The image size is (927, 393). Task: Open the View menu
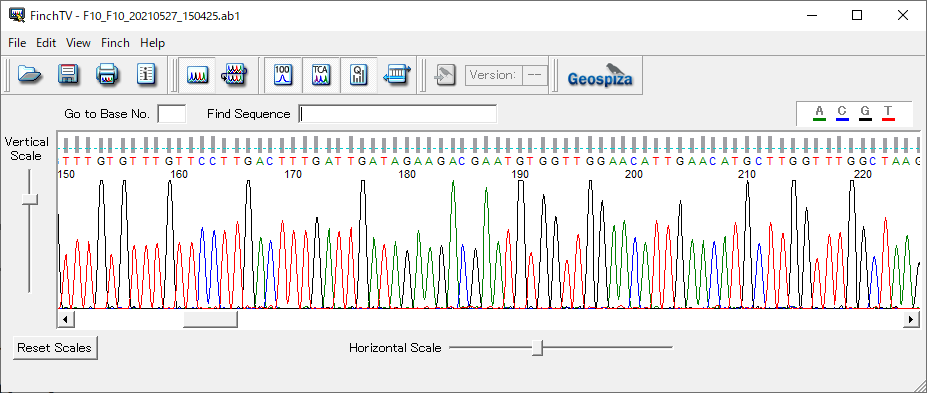click(78, 43)
